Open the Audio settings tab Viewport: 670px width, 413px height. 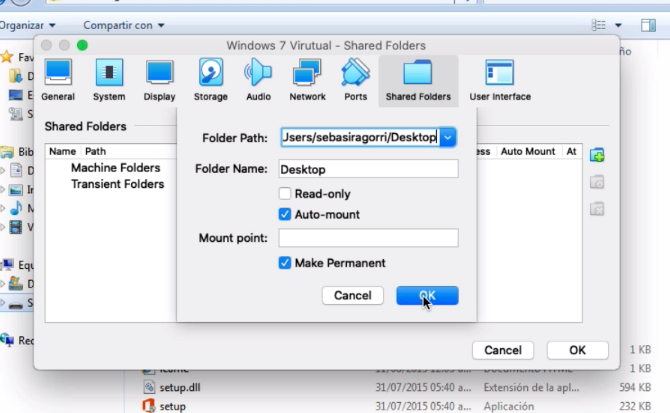click(x=259, y=80)
